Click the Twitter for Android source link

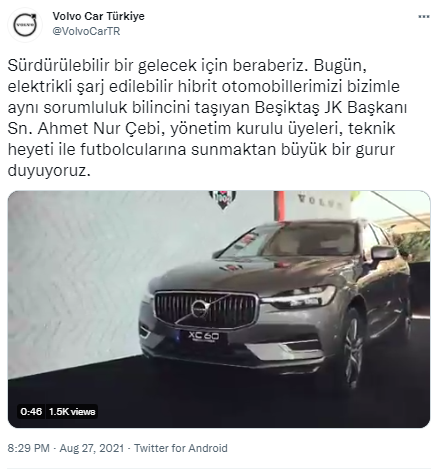tap(181, 448)
